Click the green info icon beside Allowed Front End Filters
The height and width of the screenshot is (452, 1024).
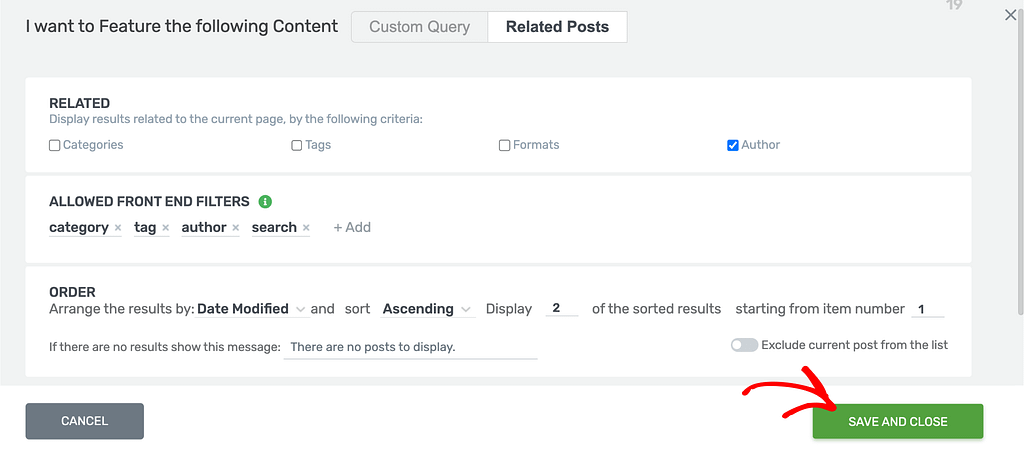click(264, 202)
